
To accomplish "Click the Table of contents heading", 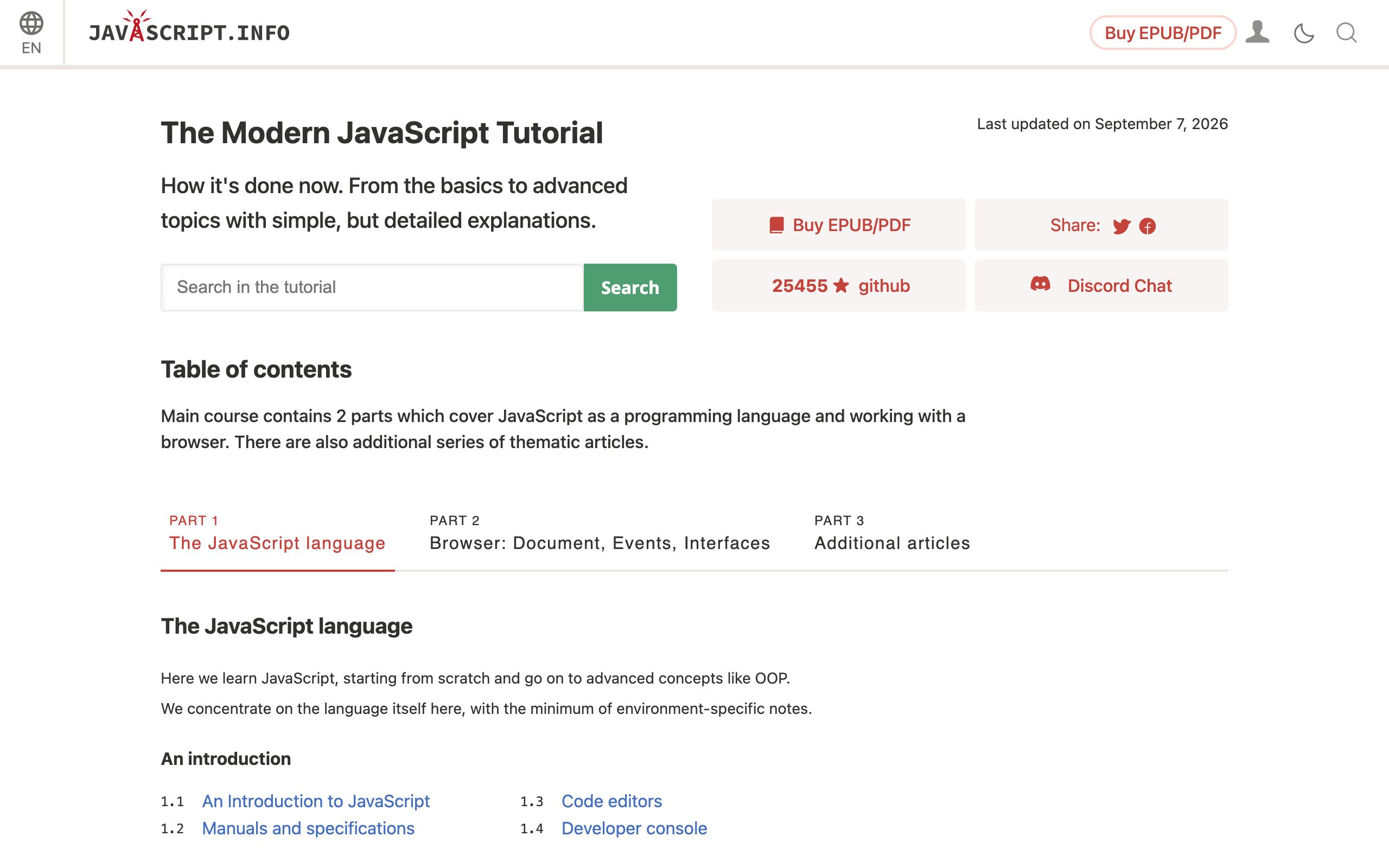I will point(256,369).
